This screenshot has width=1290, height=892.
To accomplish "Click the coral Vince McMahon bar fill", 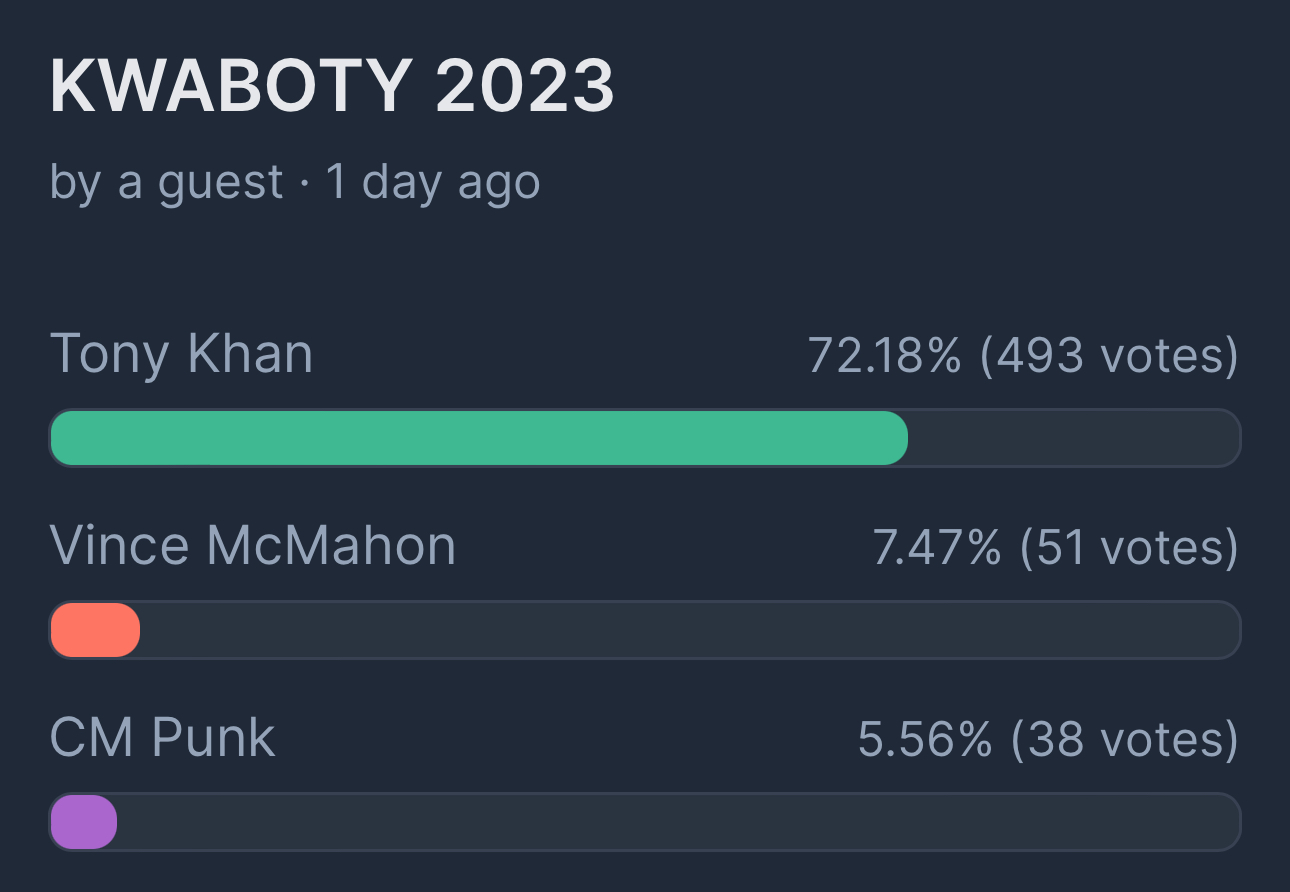I will 94,630.
